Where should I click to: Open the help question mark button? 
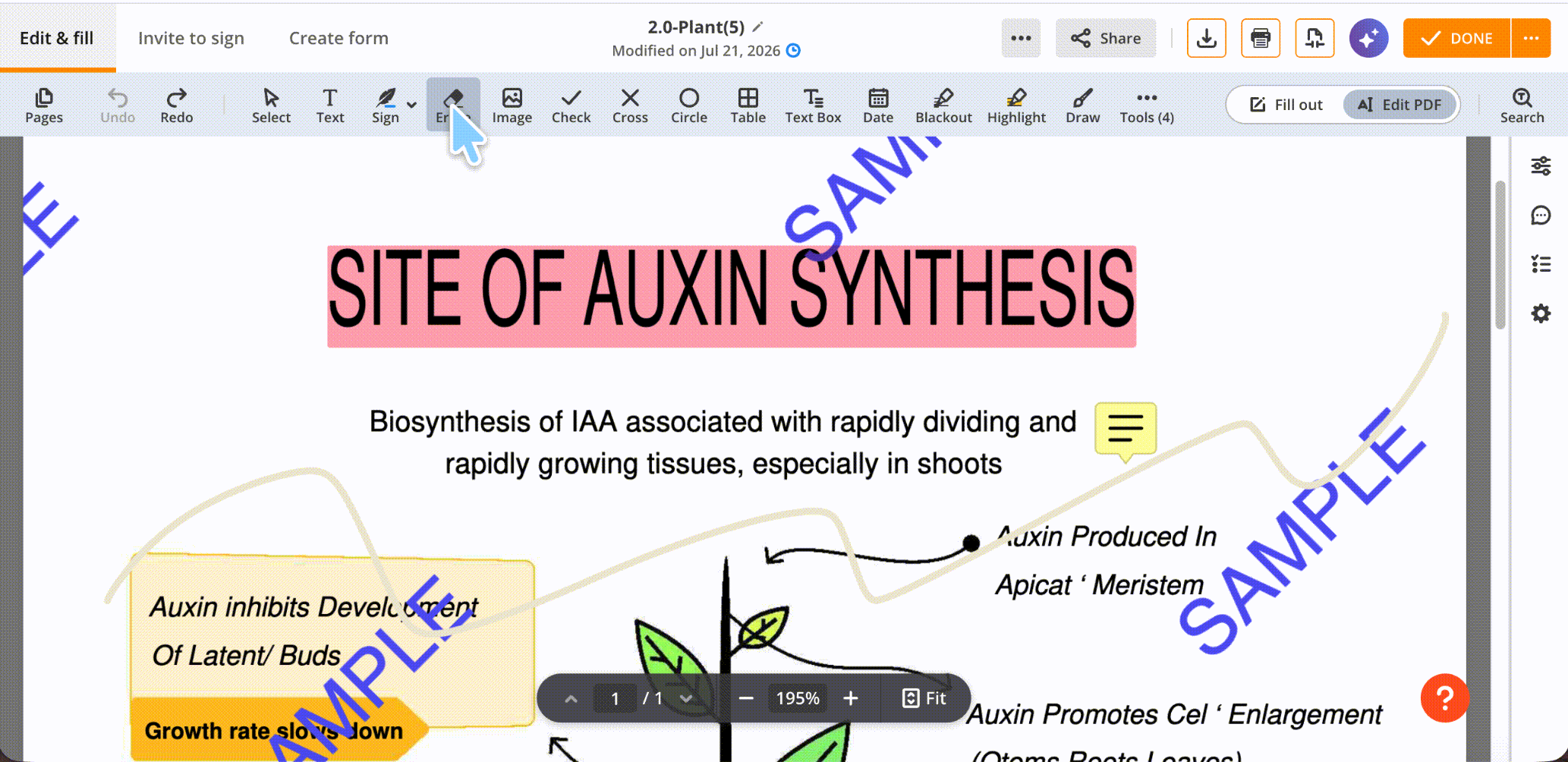tap(1444, 698)
